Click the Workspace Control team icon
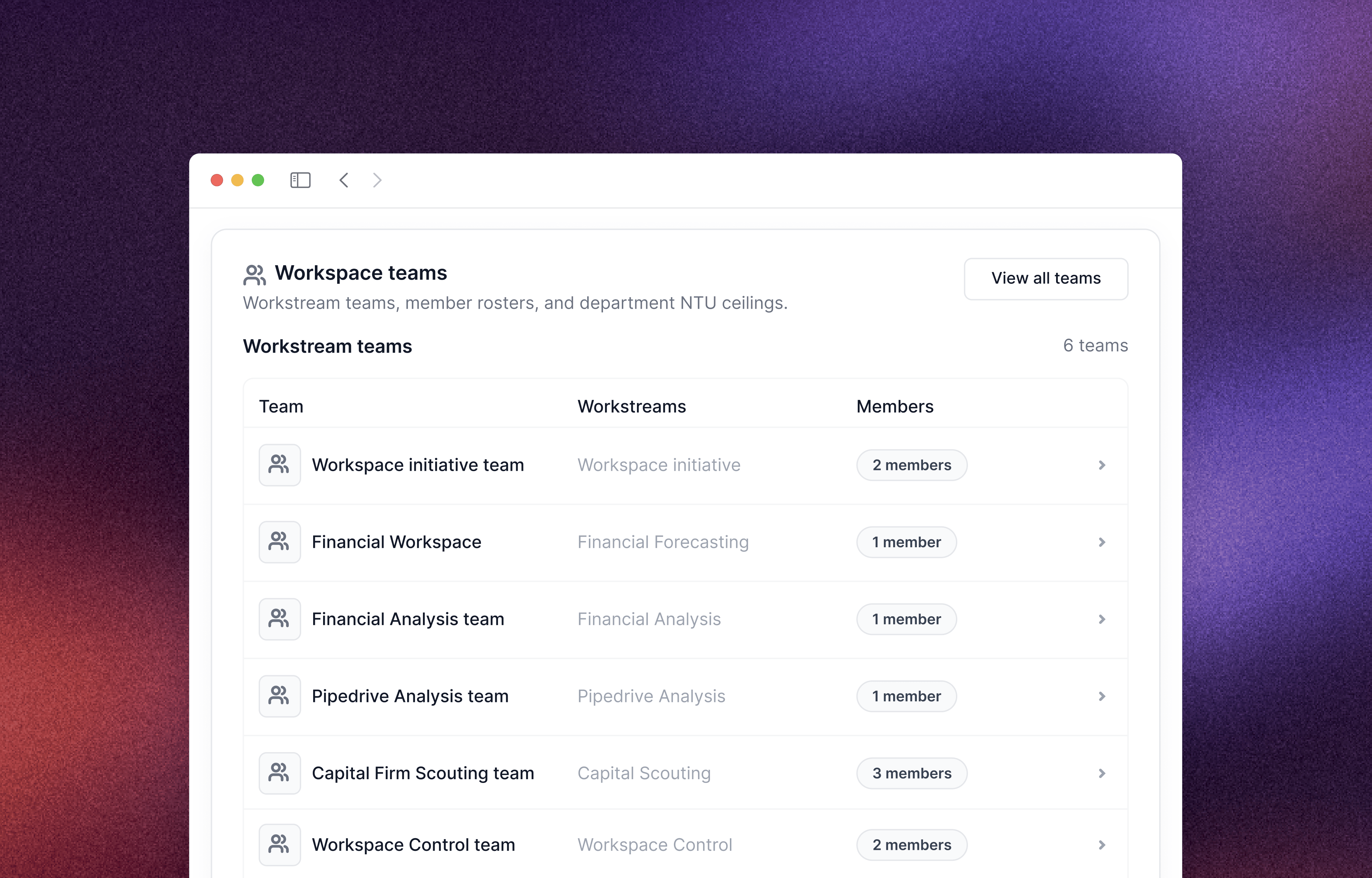The height and width of the screenshot is (878, 1372). pyautogui.click(x=279, y=844)
